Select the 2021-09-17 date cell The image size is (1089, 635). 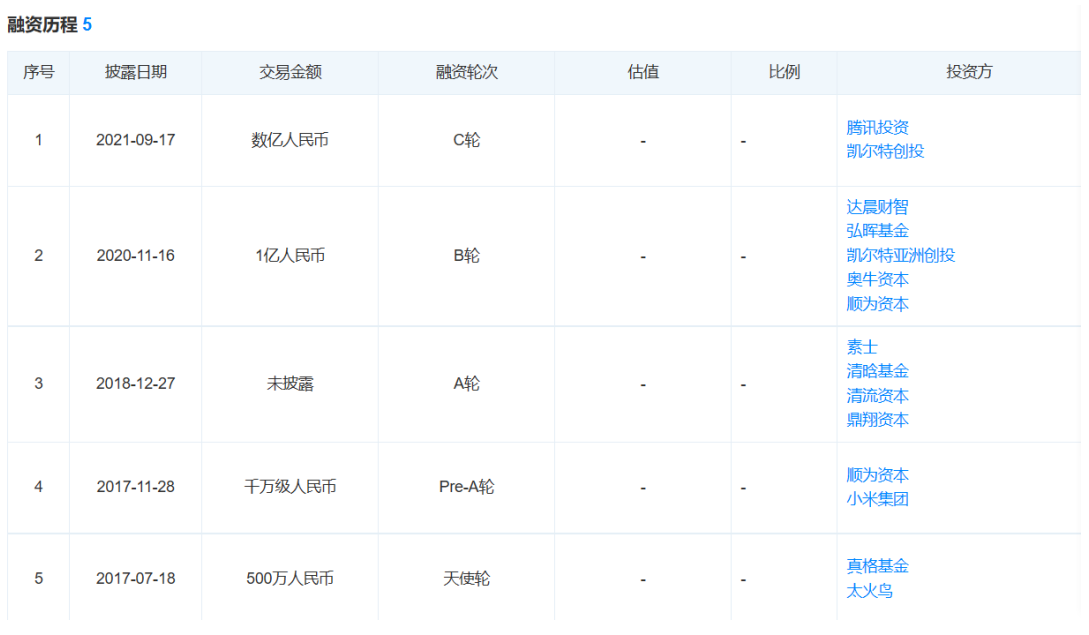pos(135,141)
